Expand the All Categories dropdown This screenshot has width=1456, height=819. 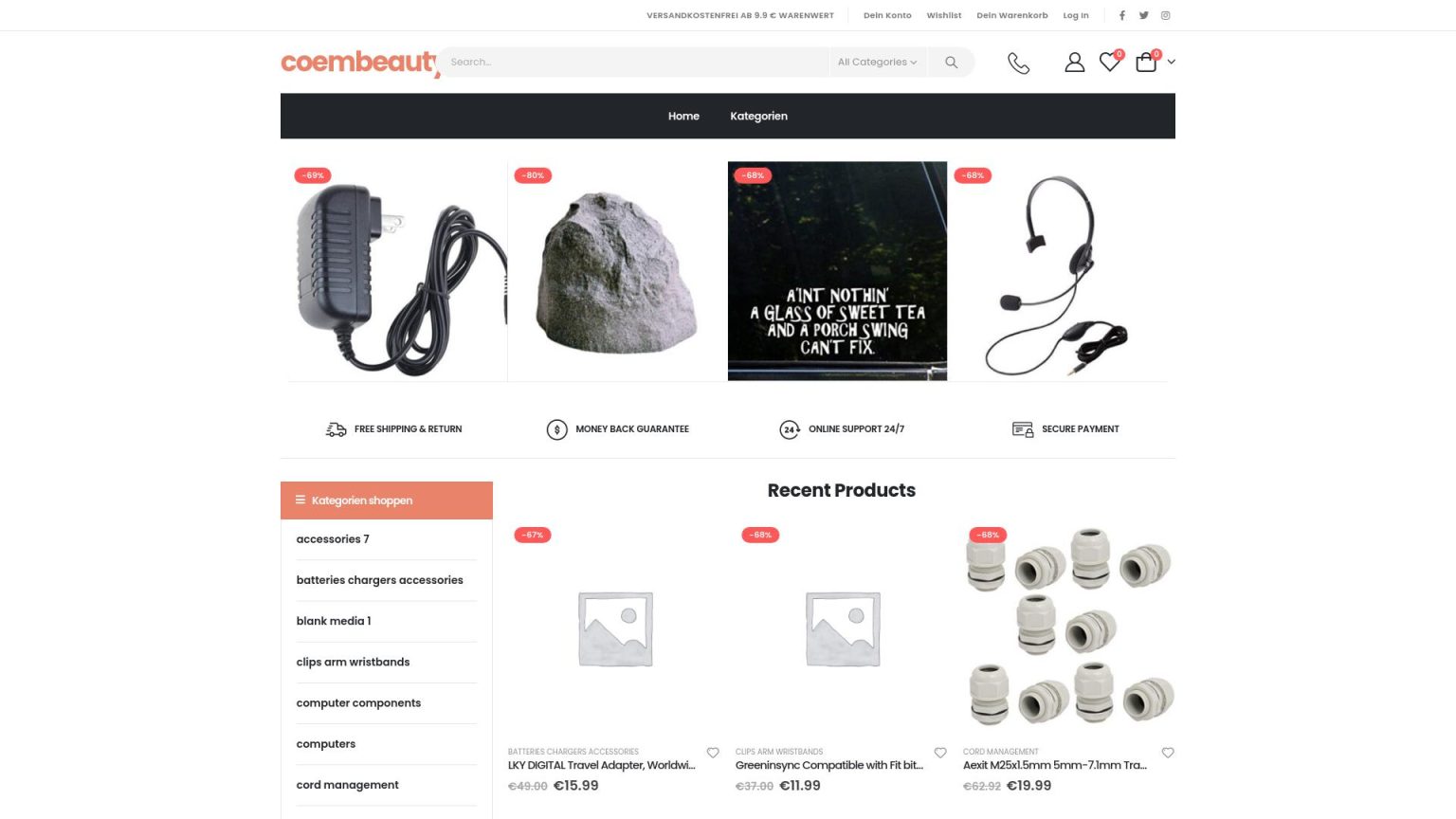click(x=877, y=63)
